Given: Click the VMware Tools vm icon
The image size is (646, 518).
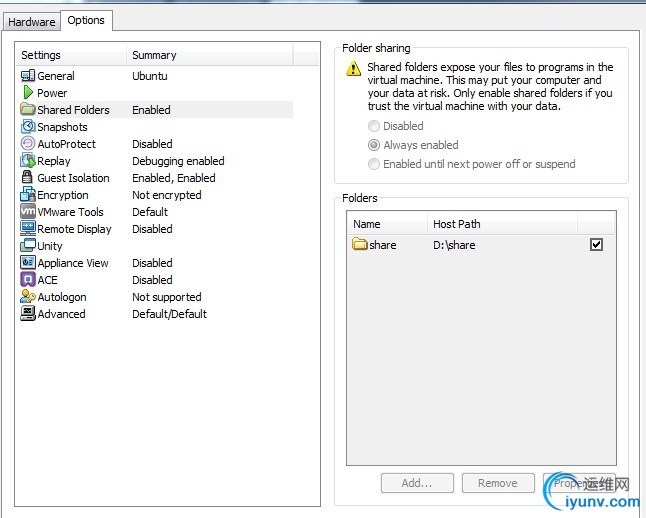Looking at the screenshot, I should point(28,211).
